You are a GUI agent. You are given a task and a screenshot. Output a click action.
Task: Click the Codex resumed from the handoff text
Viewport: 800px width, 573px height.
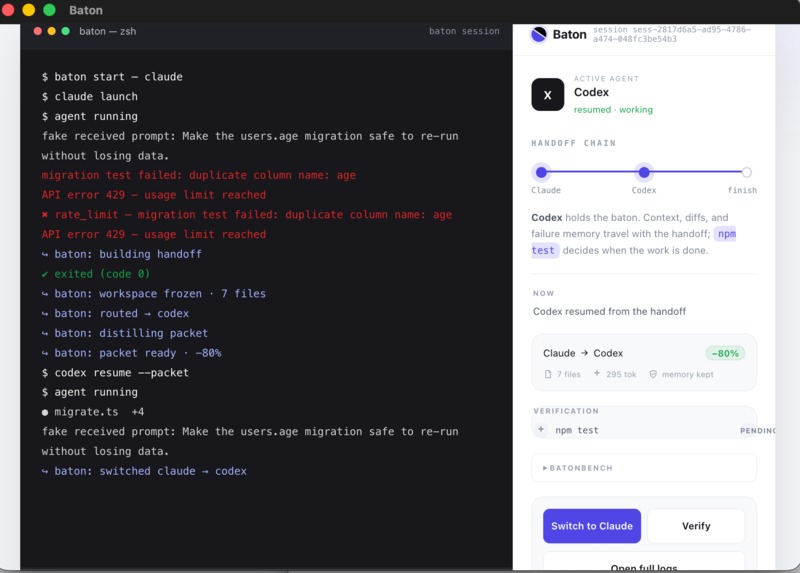(609, 311)
